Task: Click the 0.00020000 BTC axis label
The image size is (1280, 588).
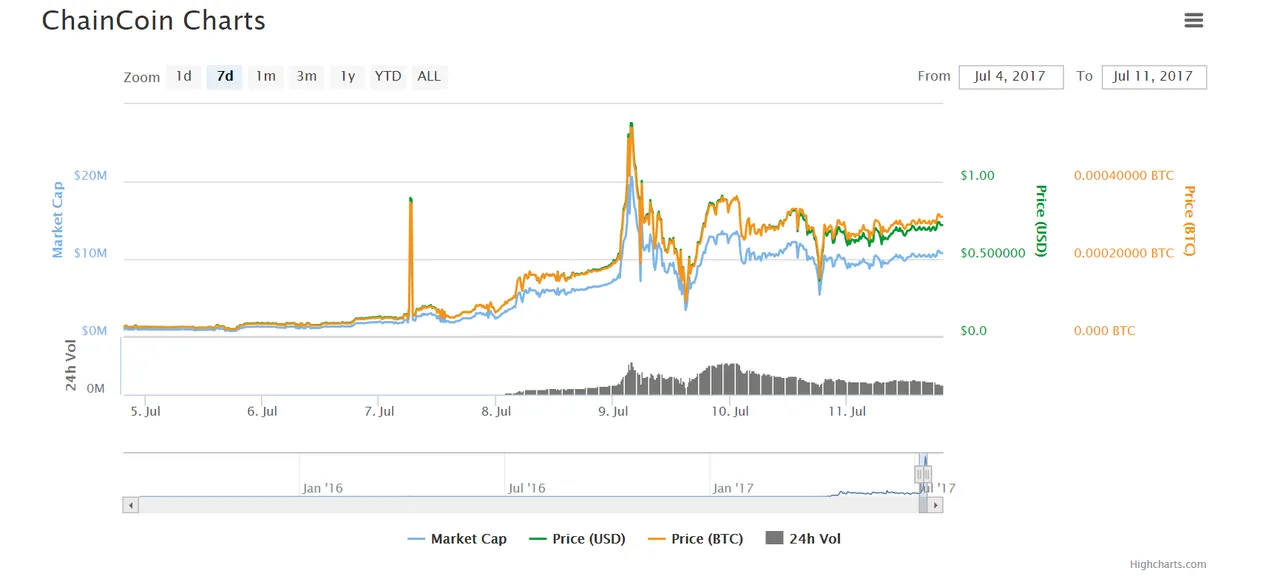Action: (1124, 253)
